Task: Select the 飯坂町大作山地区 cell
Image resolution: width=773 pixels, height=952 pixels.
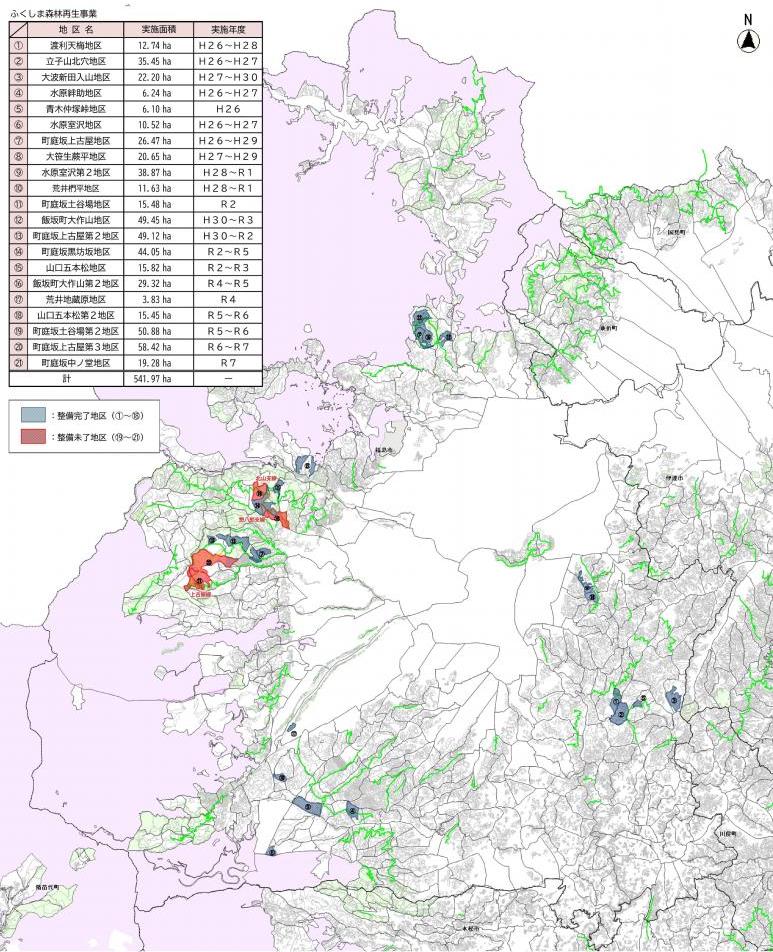Action: click(x=76, y=220)
